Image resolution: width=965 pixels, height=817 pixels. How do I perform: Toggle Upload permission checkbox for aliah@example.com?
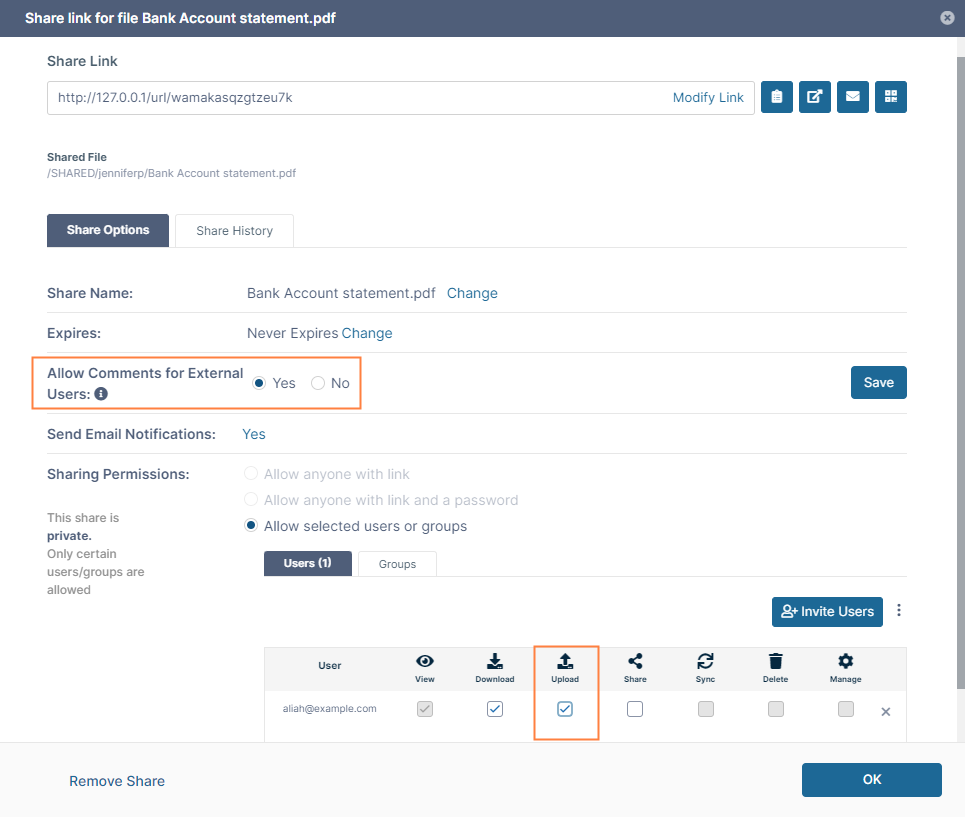point(565,709)
